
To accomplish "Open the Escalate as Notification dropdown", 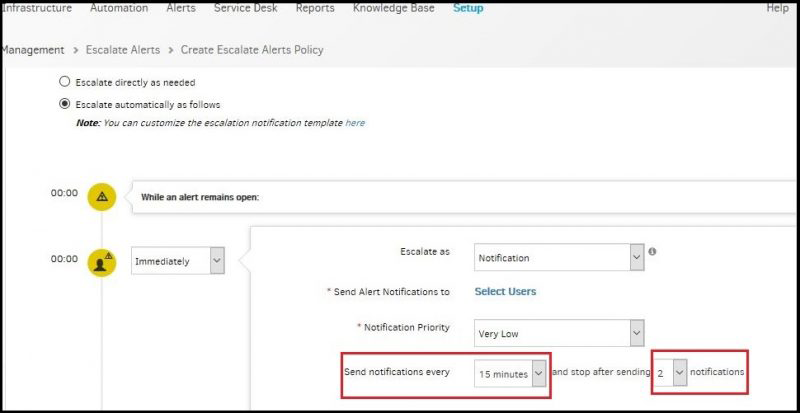I will (x=559, y=258).
